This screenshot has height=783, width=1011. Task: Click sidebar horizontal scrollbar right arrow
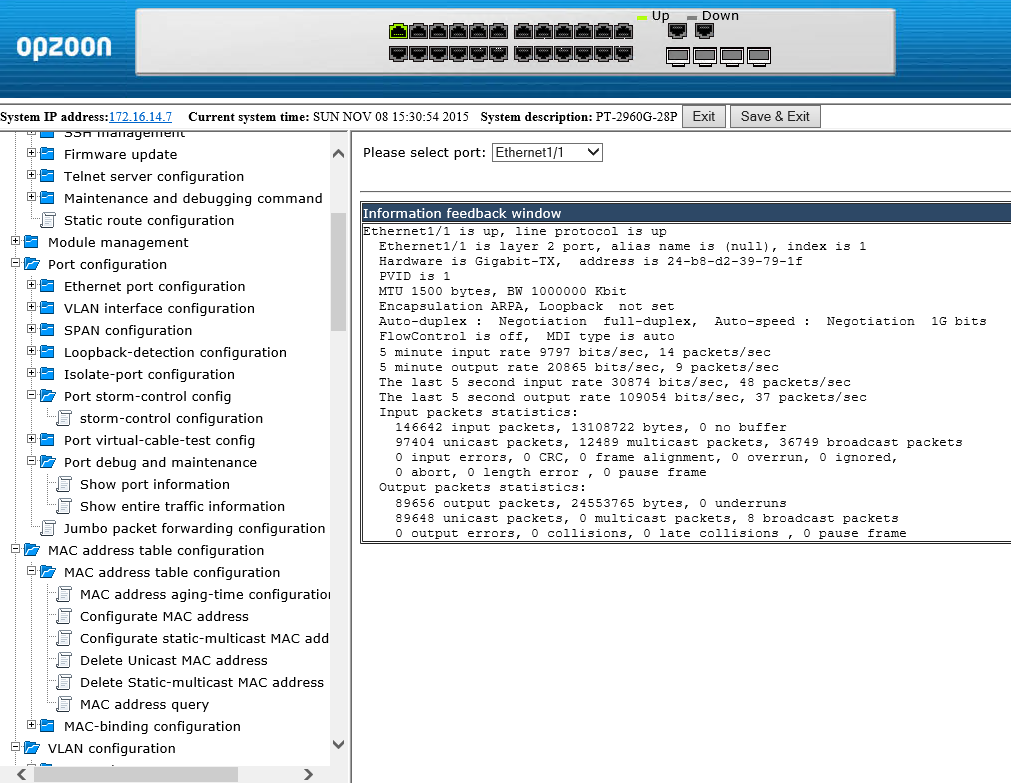pyautogui.click(x=308, y=774)
